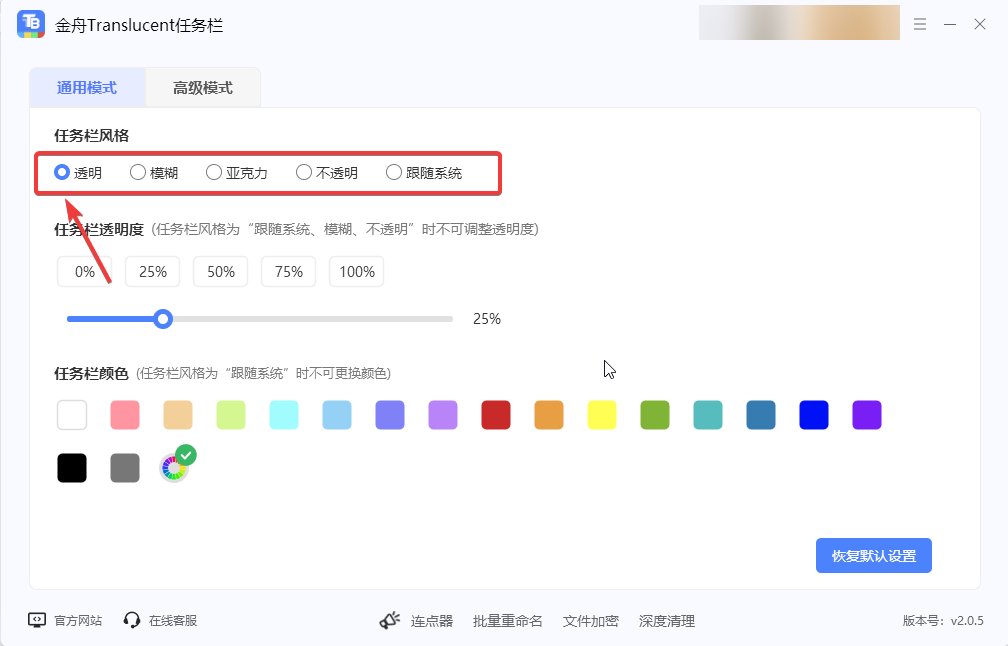This screenshot has height=646, width=1008.
Task: Open the 深度清理 tool link
Action: point(667,620)
